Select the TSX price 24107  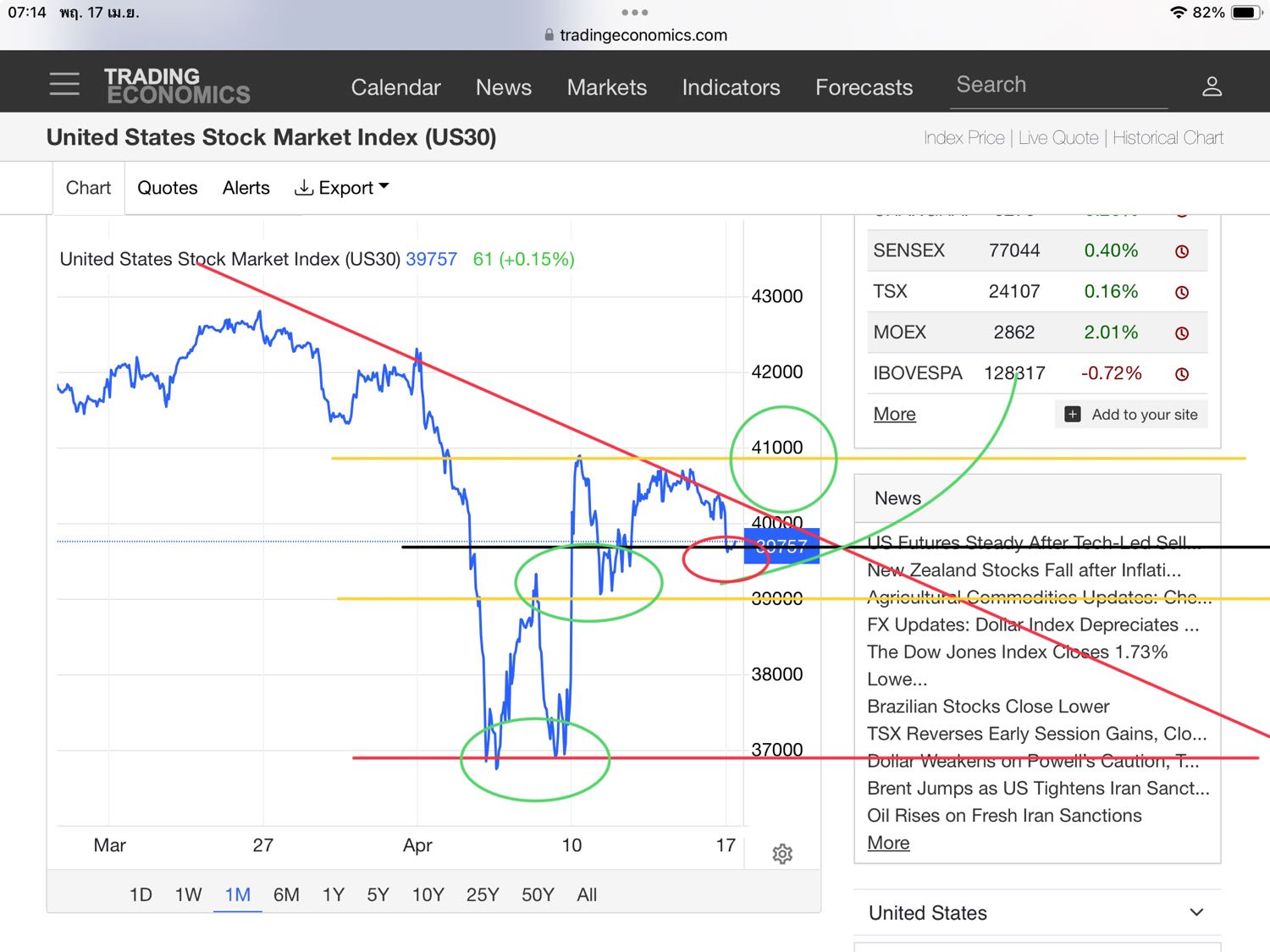pyautogui.click(x=1014, y=291)
